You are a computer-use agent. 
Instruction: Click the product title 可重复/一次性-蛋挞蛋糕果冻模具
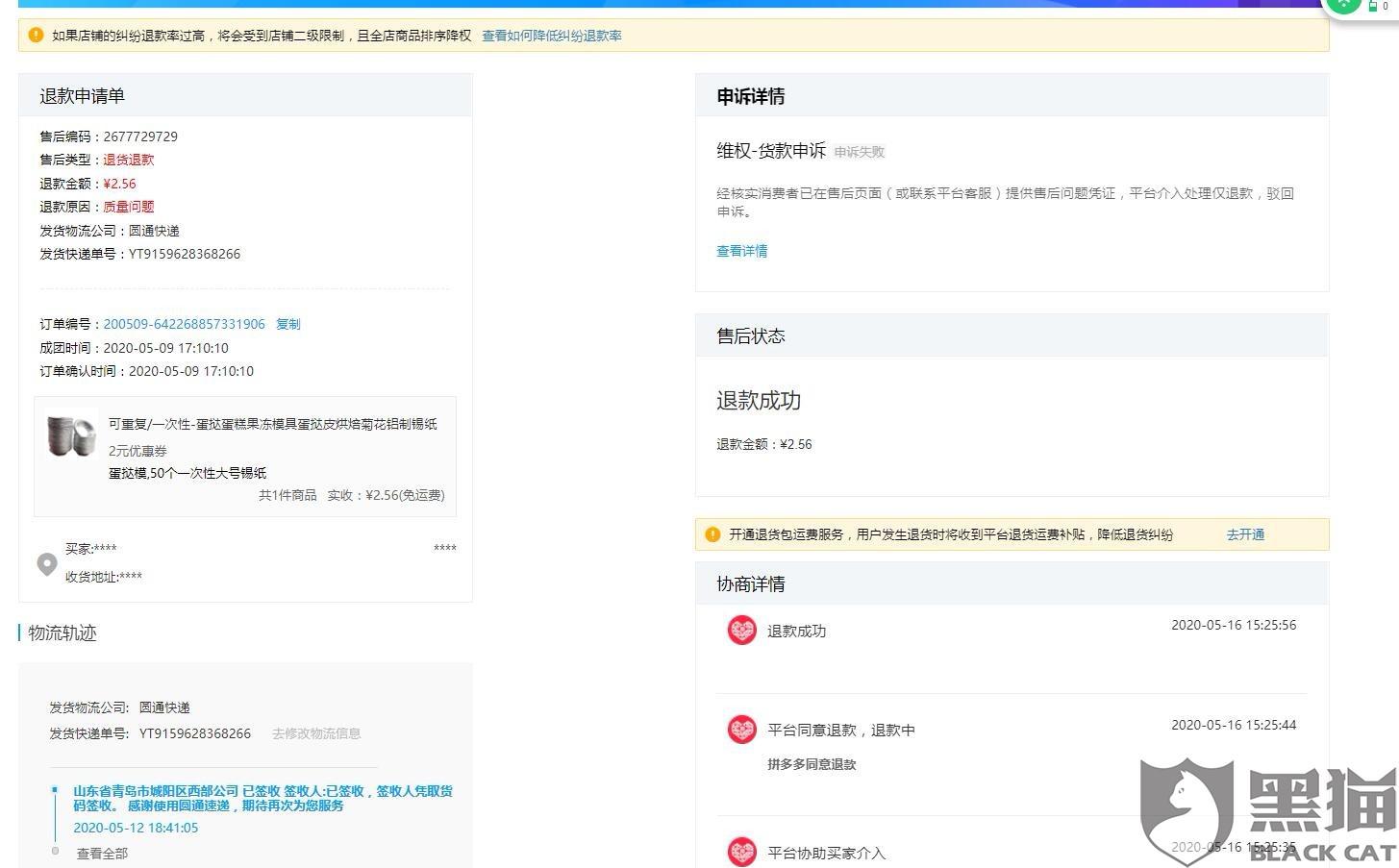click(x=272, y=424)
